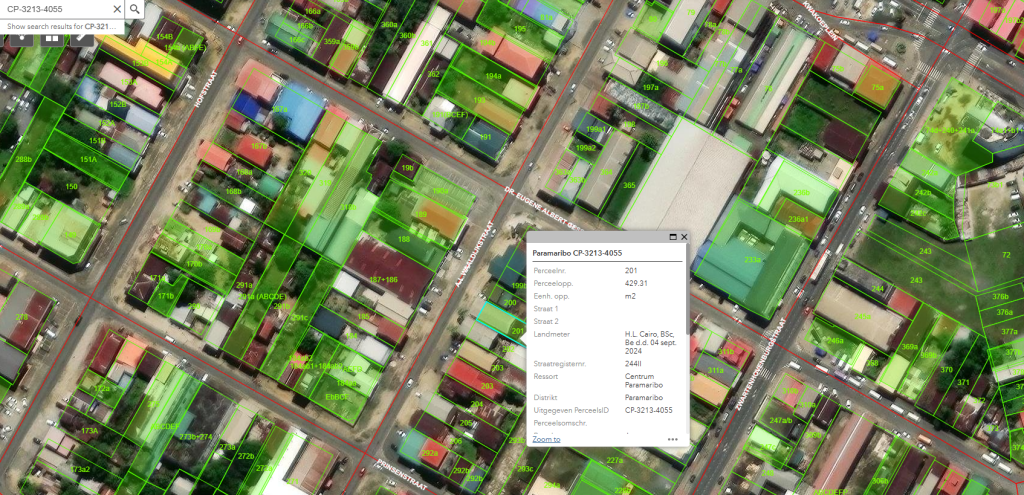Close the Paramaribo CP-3213-4055 popup
This screenshot has width=1024, height=495.
(684, 237)
